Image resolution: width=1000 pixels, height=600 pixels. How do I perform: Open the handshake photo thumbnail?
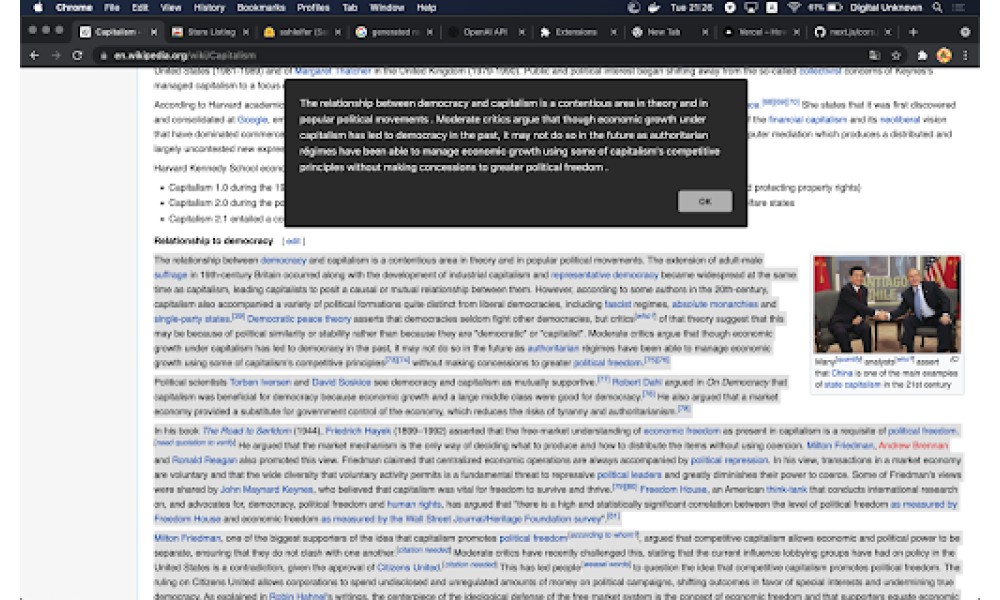click(x=886, y=304)
